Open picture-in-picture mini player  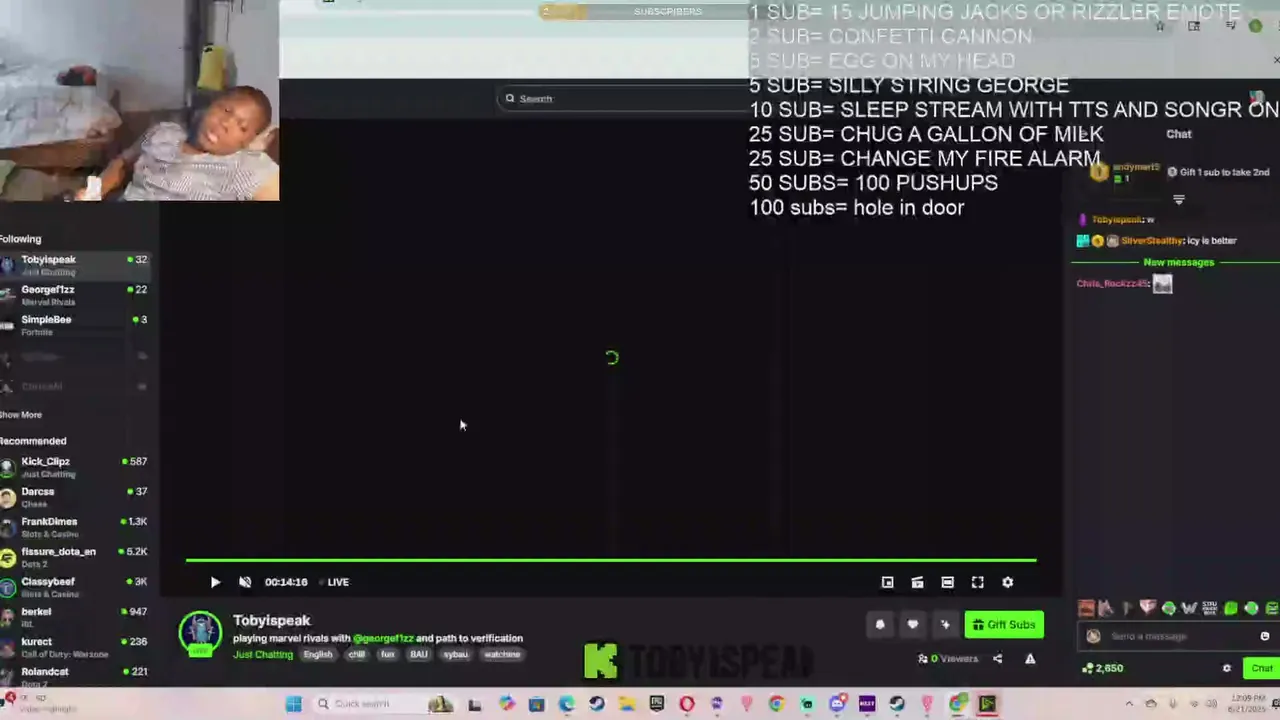[x=887, y=582]
